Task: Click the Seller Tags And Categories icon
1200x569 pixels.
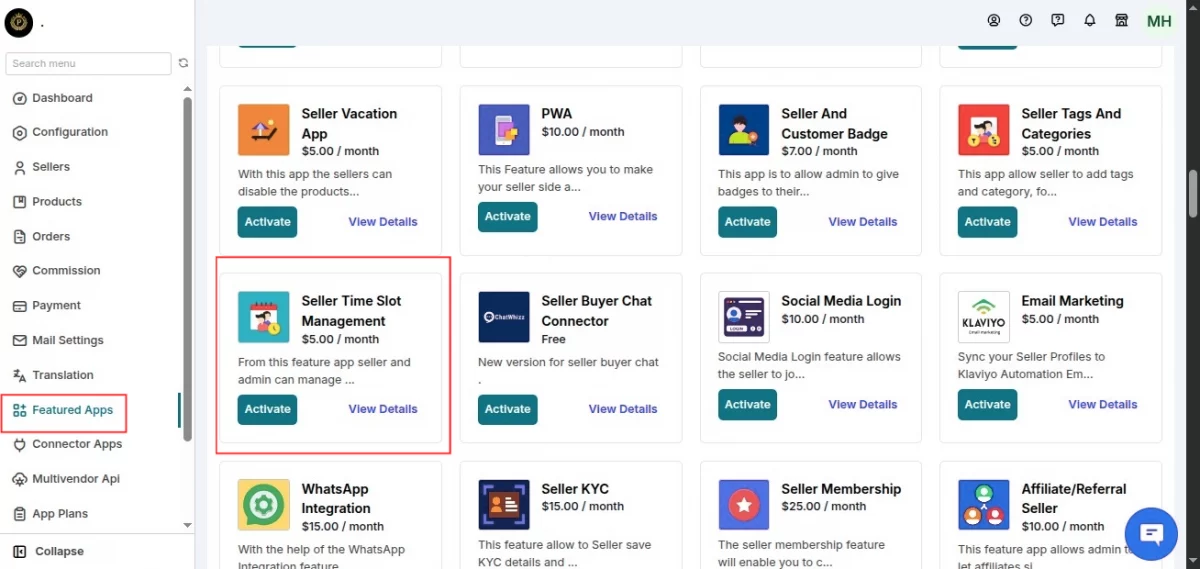Action: (x=984, y=130)
